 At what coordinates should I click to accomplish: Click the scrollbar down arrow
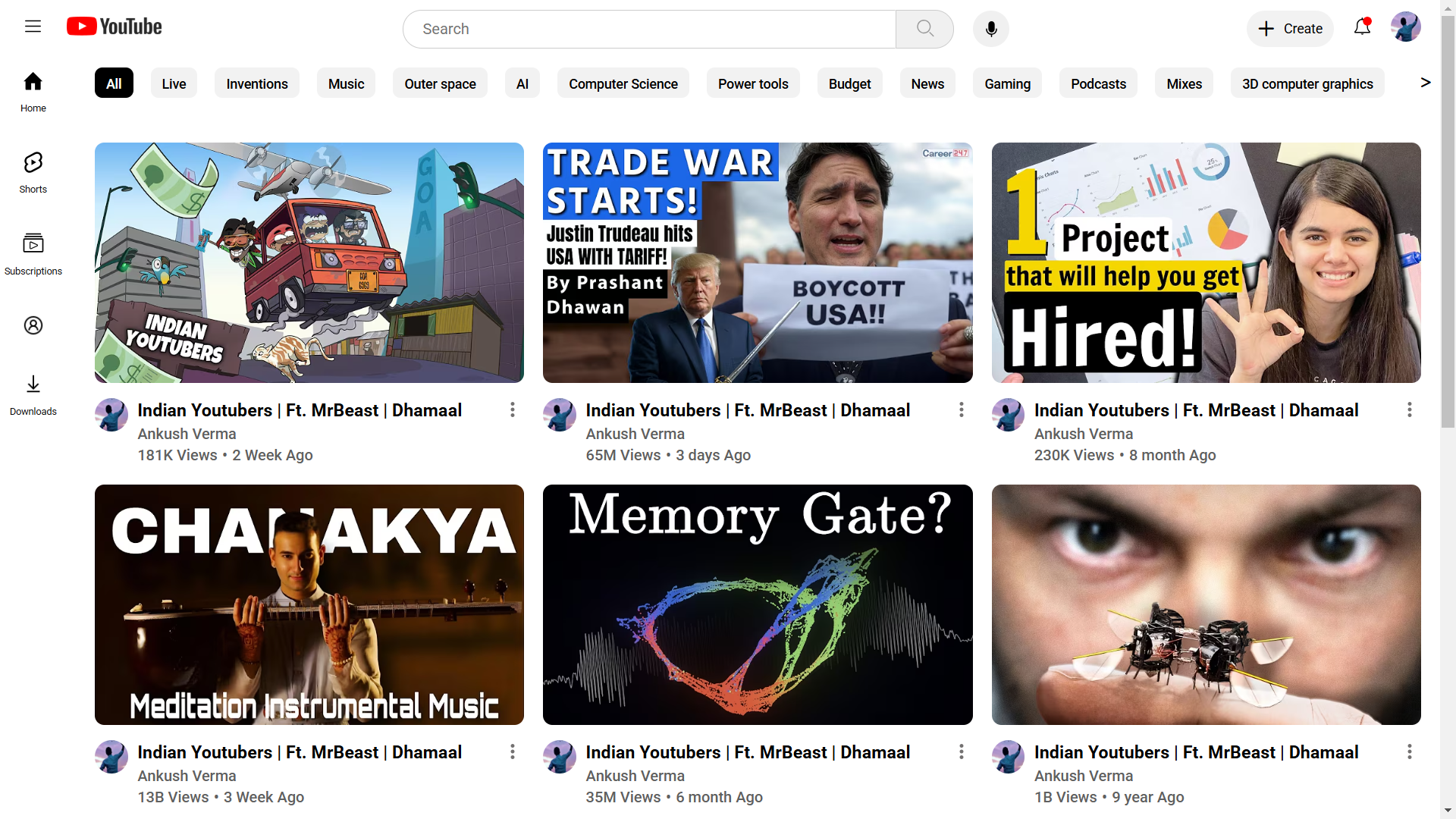coord(1448,811)
